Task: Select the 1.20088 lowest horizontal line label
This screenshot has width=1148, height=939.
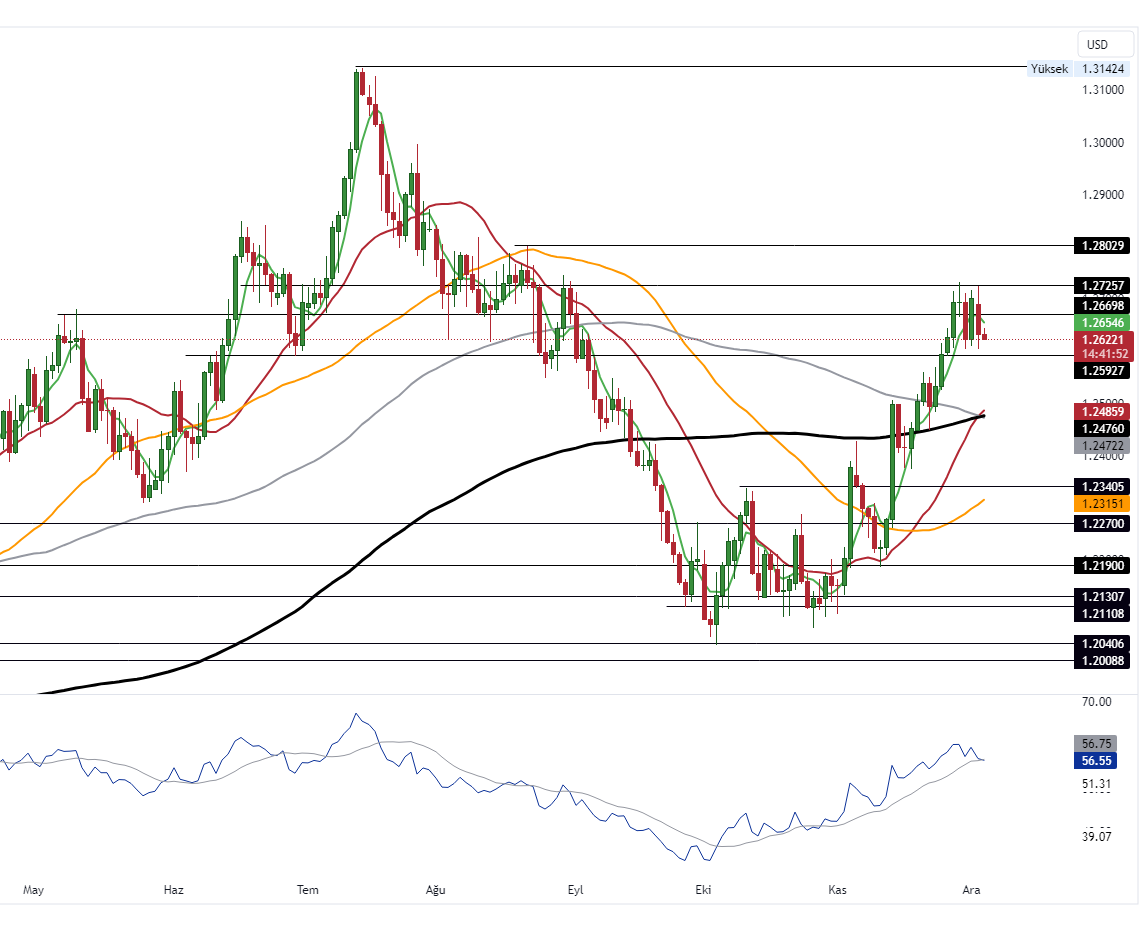Action: coord(1101,660)
